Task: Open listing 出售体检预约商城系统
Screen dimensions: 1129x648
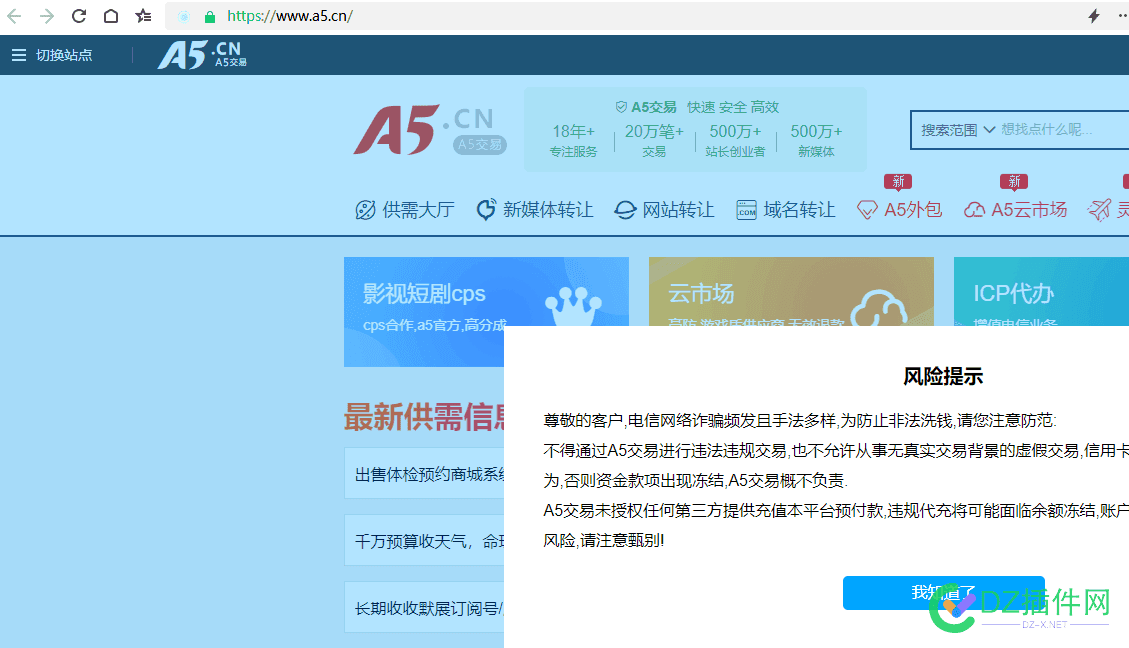Action: pos(424,474)
